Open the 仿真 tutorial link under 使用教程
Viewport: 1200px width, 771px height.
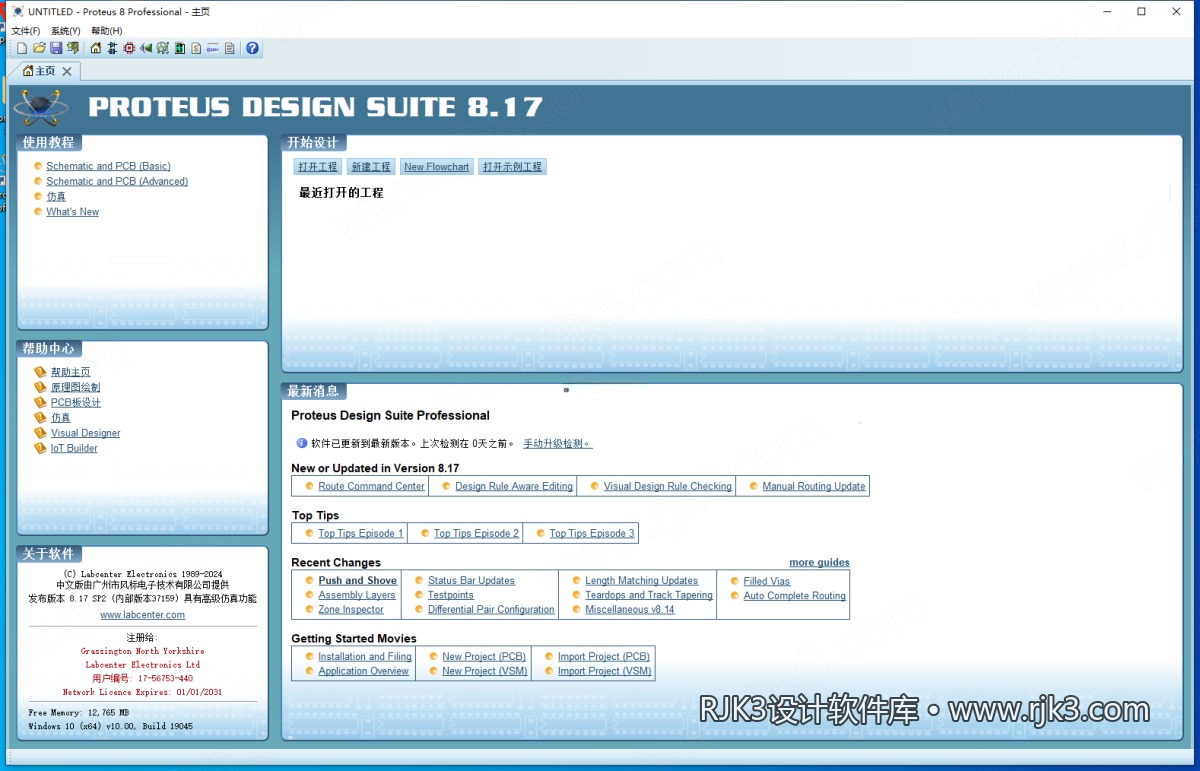click(56, 197)
